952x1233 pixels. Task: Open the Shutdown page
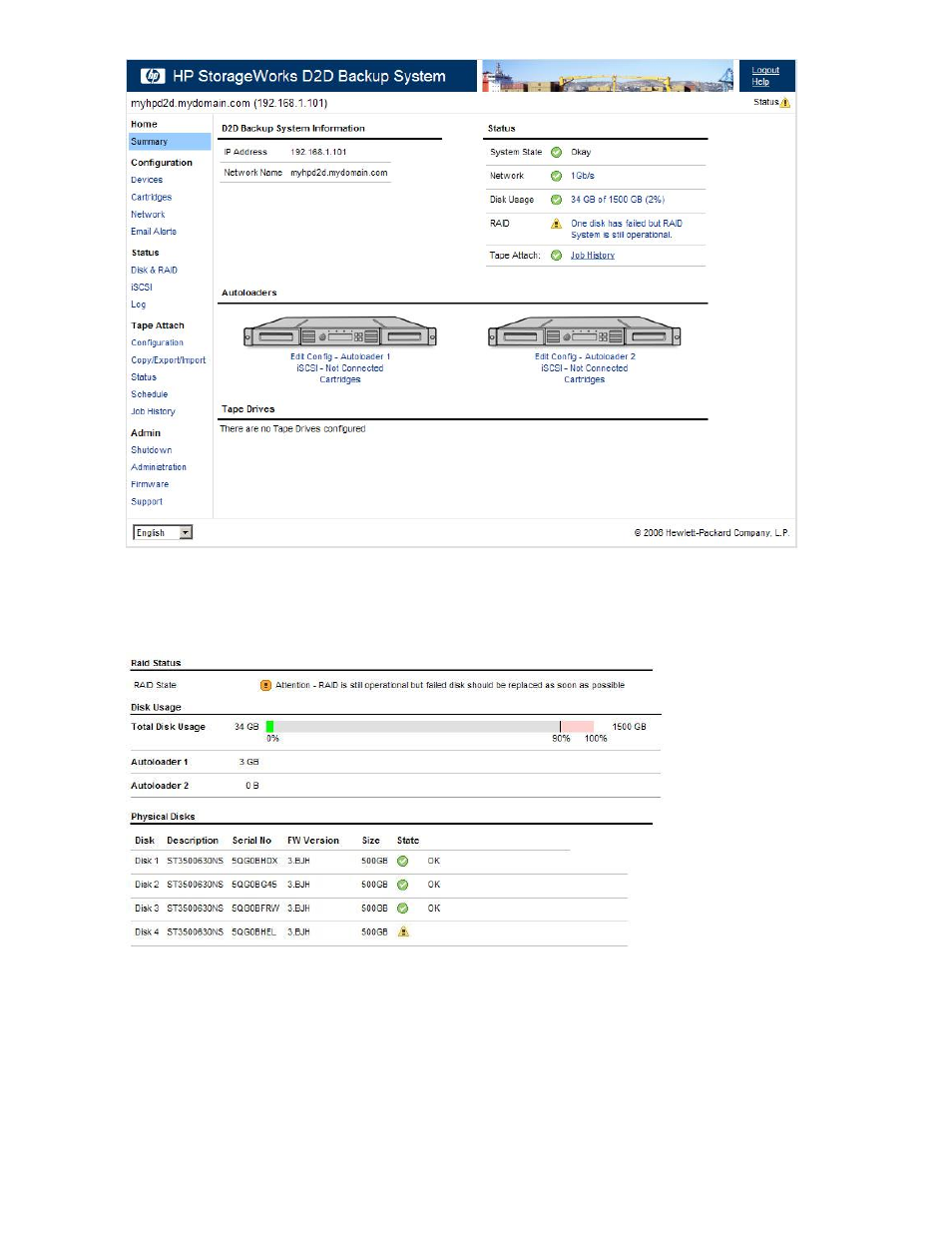[x=152, y=450]
